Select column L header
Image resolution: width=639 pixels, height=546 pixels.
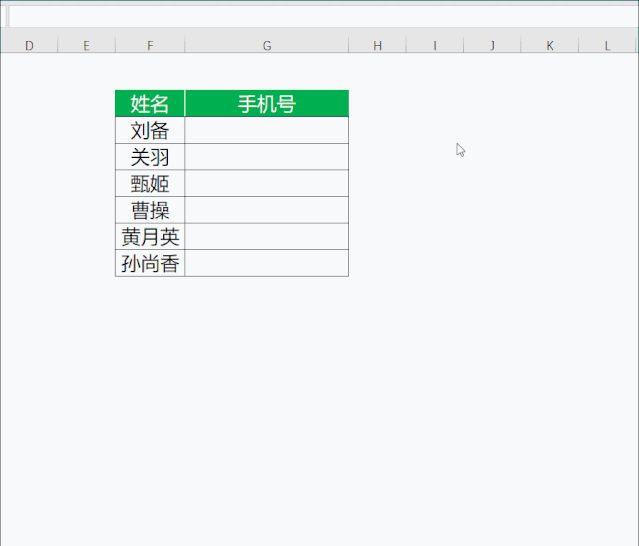pyautogui.click(x=607, y=45)
